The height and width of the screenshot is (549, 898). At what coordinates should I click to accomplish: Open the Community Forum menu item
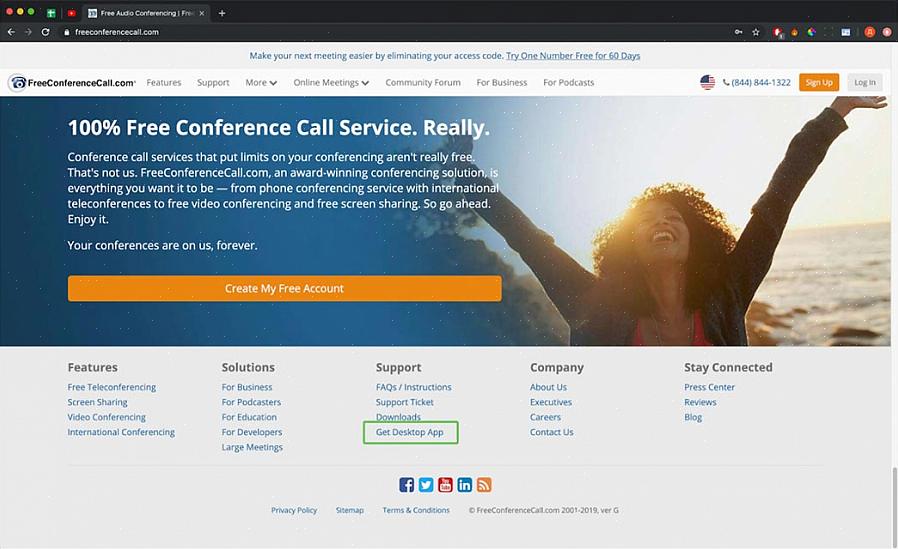point(423,82)
